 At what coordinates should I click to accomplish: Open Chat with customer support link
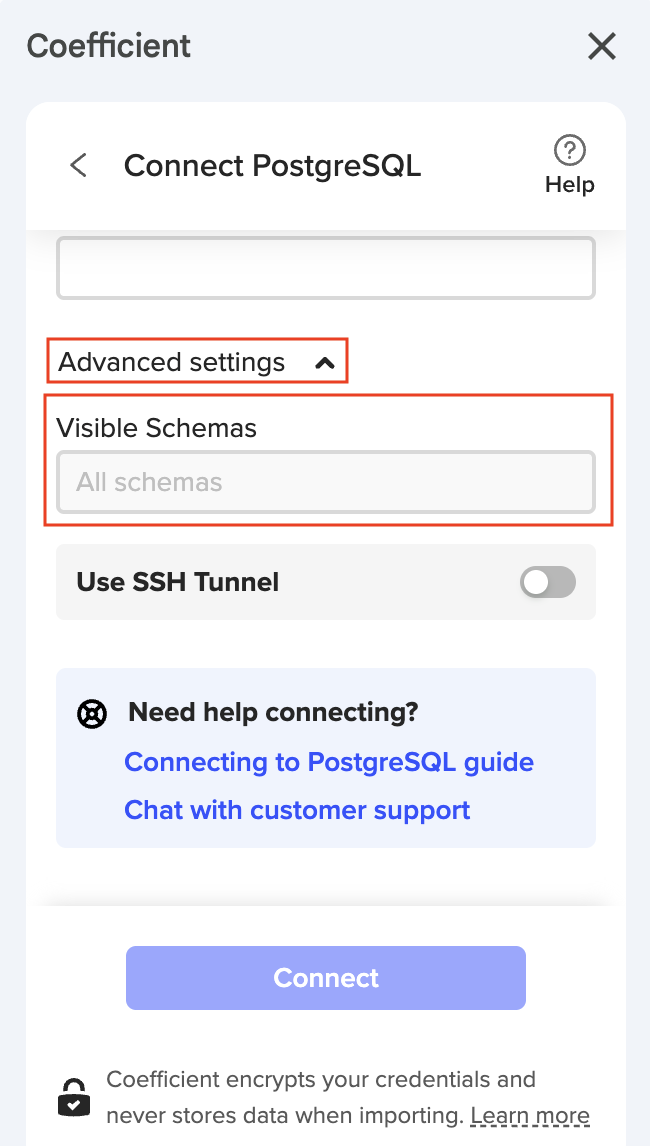(297, 809)
